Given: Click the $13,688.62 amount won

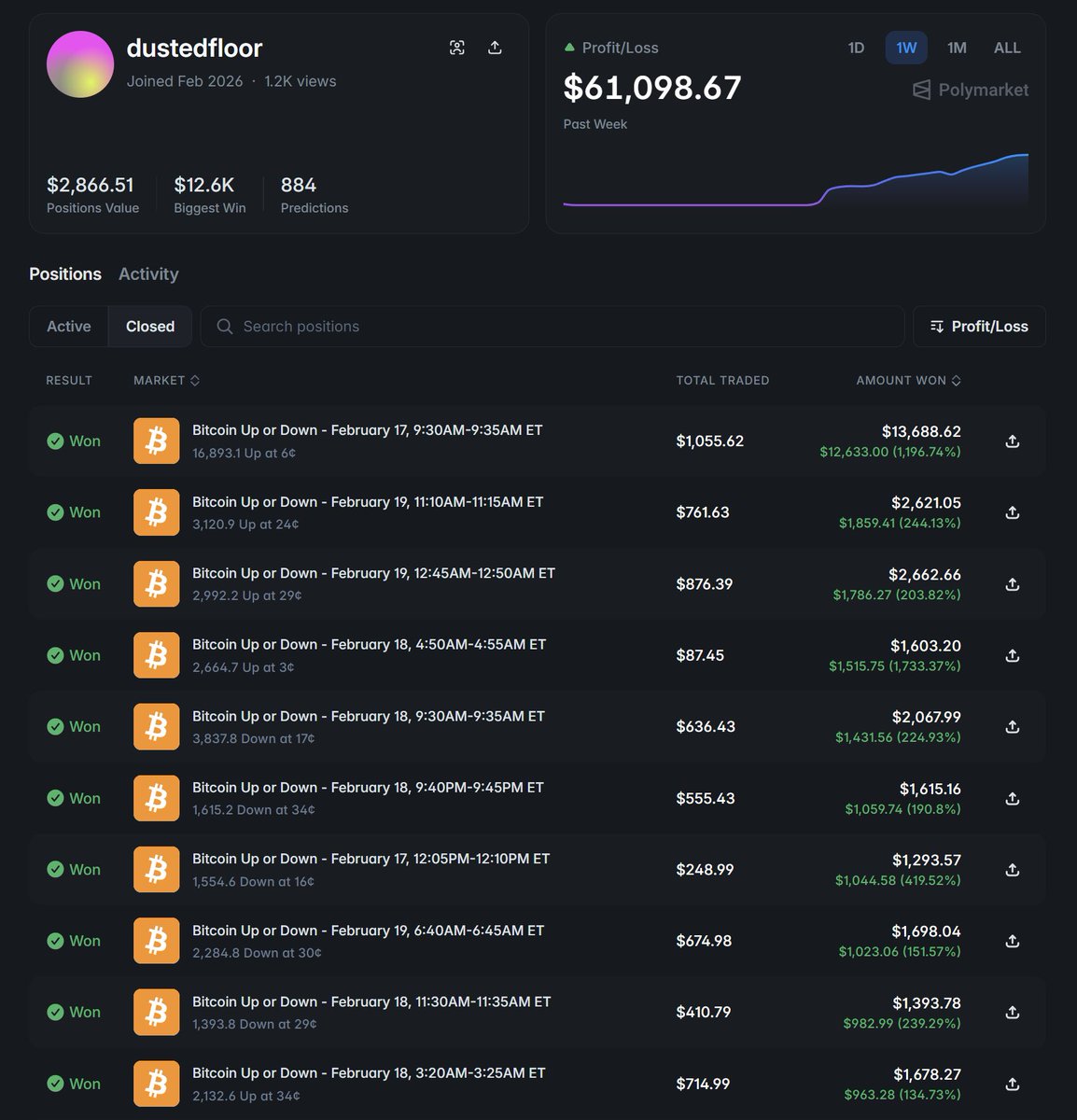Looking at the screenshot, I should tap(921, 431).
